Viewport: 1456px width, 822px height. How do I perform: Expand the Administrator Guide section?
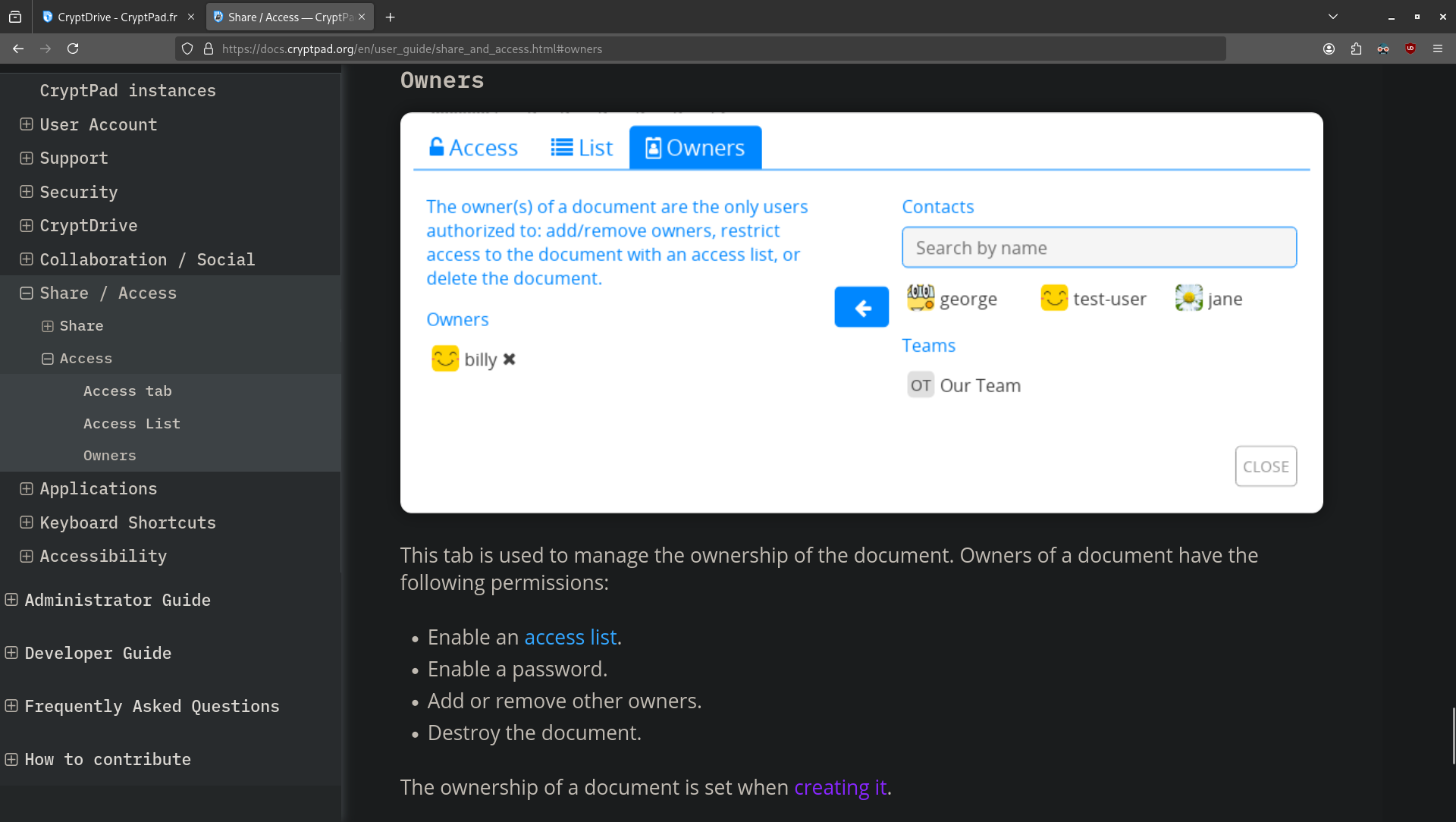pyautogui.click(x=11, y=600)
